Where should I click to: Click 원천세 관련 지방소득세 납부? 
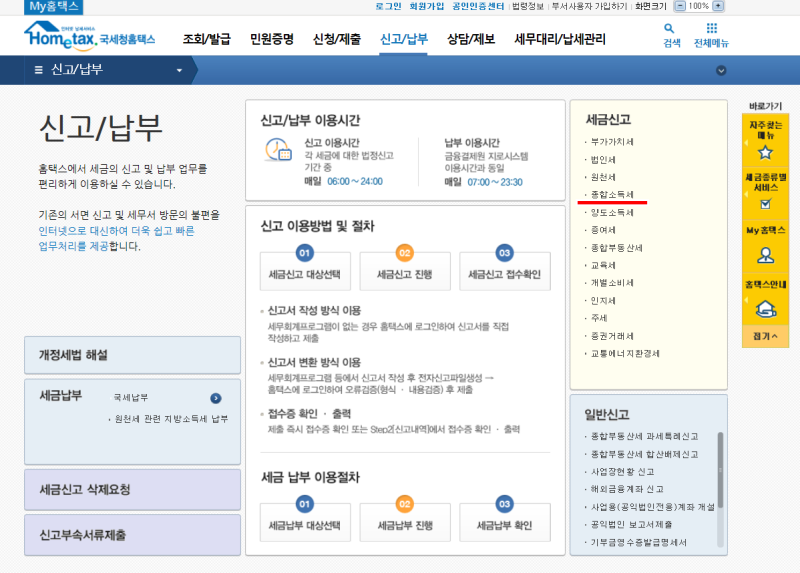pyautogui.click(x=171, y=419)
